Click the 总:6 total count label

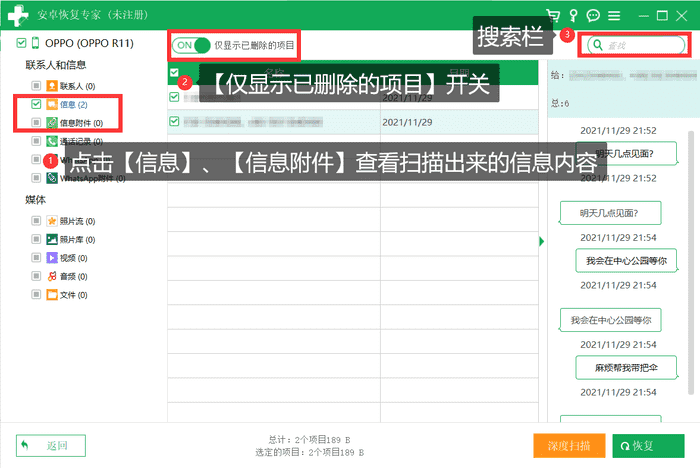point(560,104)
